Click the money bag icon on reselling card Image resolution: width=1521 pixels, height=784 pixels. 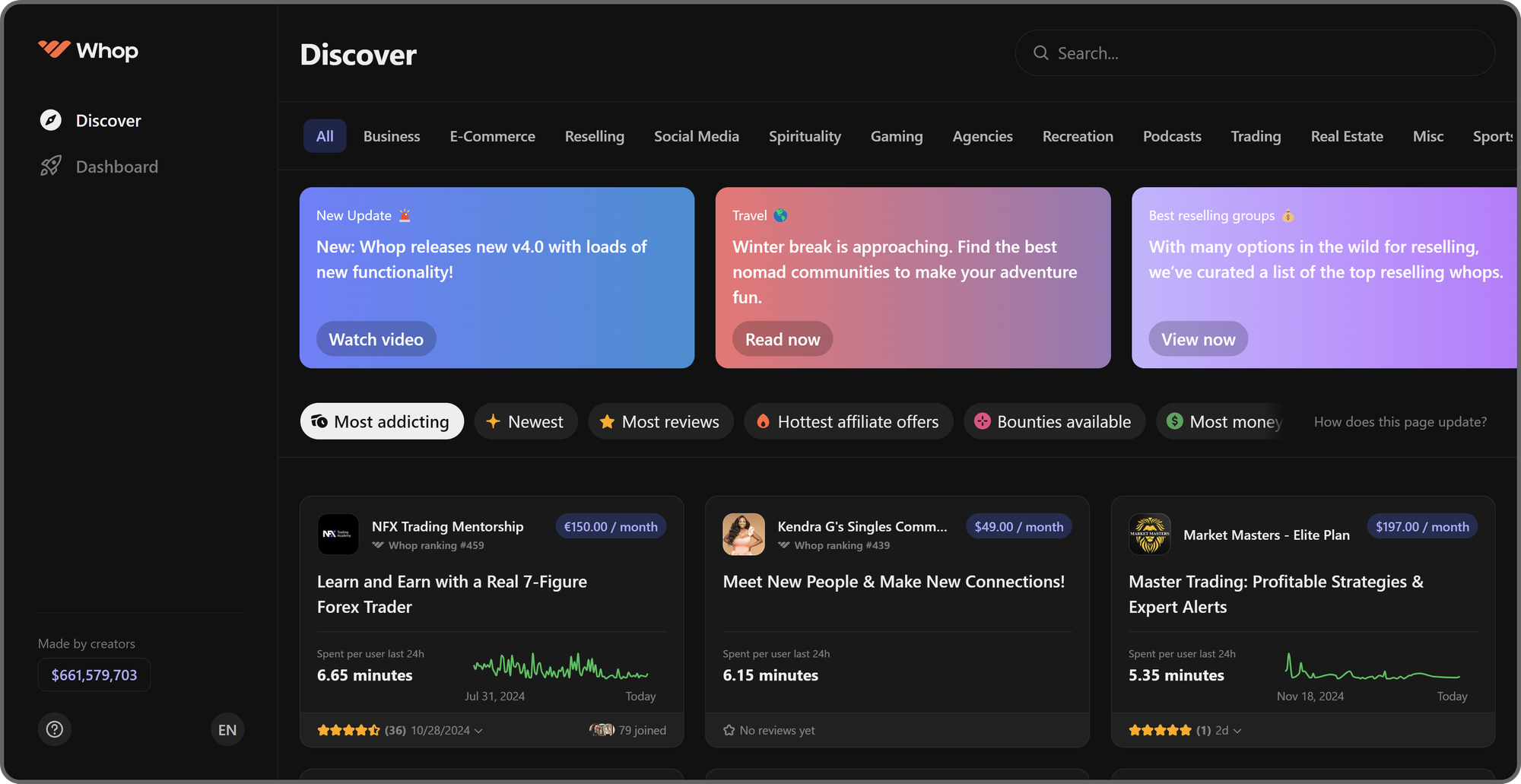pos(1288,215)
